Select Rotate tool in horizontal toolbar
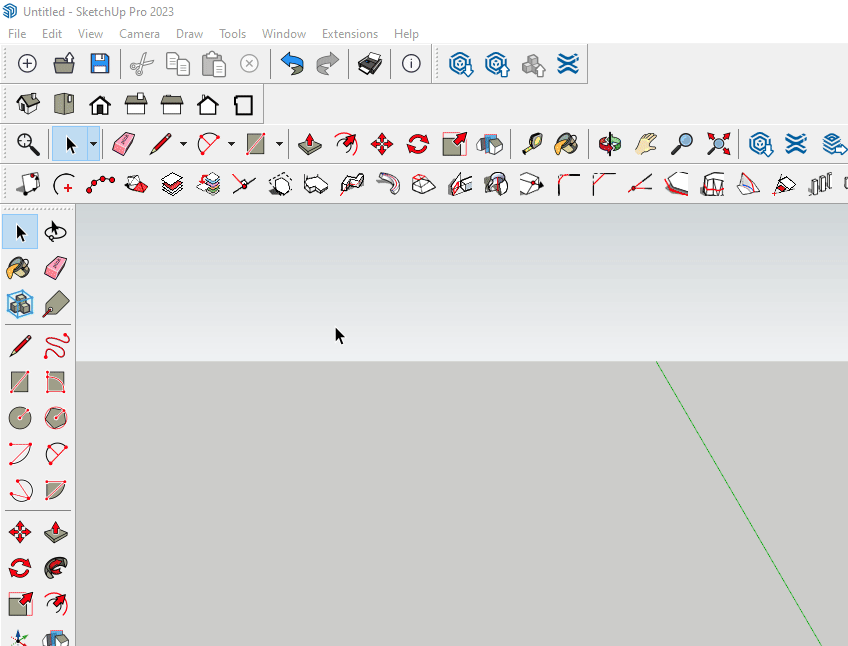The height and width of the screenshot is (646, 848). (418, 144)
